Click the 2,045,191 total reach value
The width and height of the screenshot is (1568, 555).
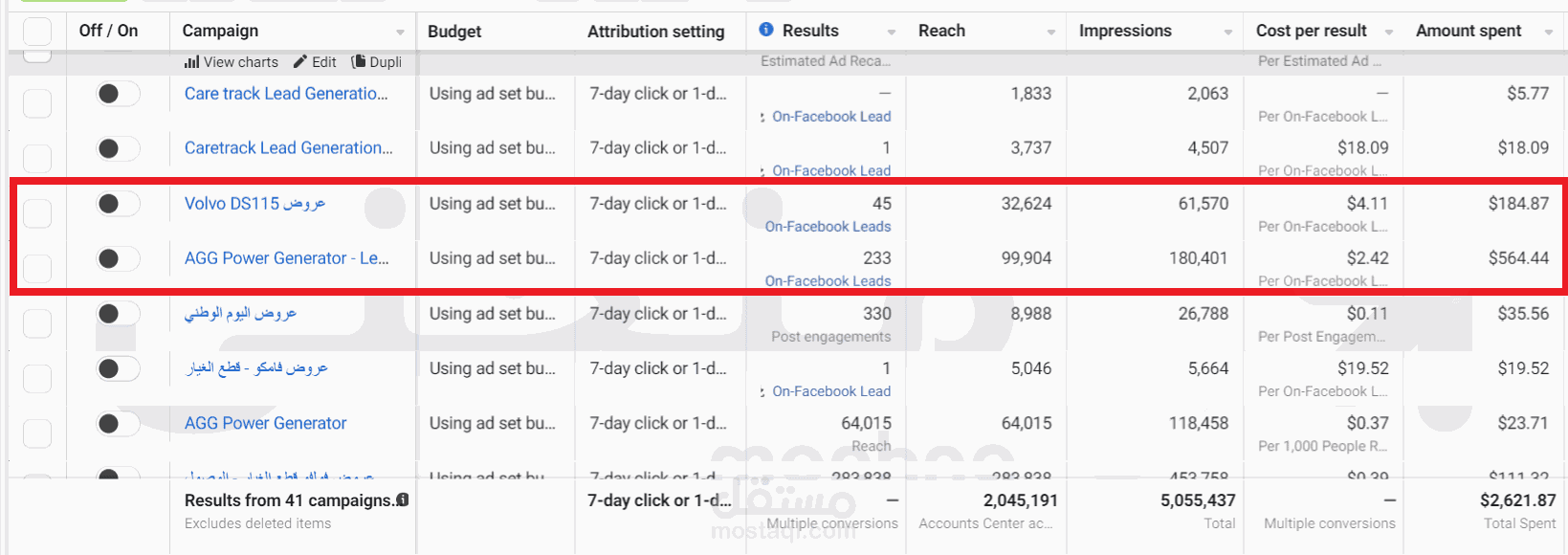point(1021,499)
